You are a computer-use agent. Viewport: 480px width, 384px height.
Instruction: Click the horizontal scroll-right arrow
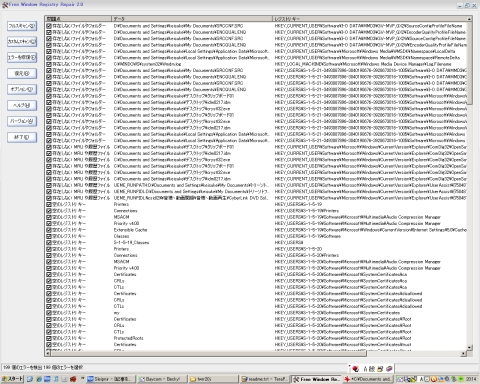coord(464,353)
